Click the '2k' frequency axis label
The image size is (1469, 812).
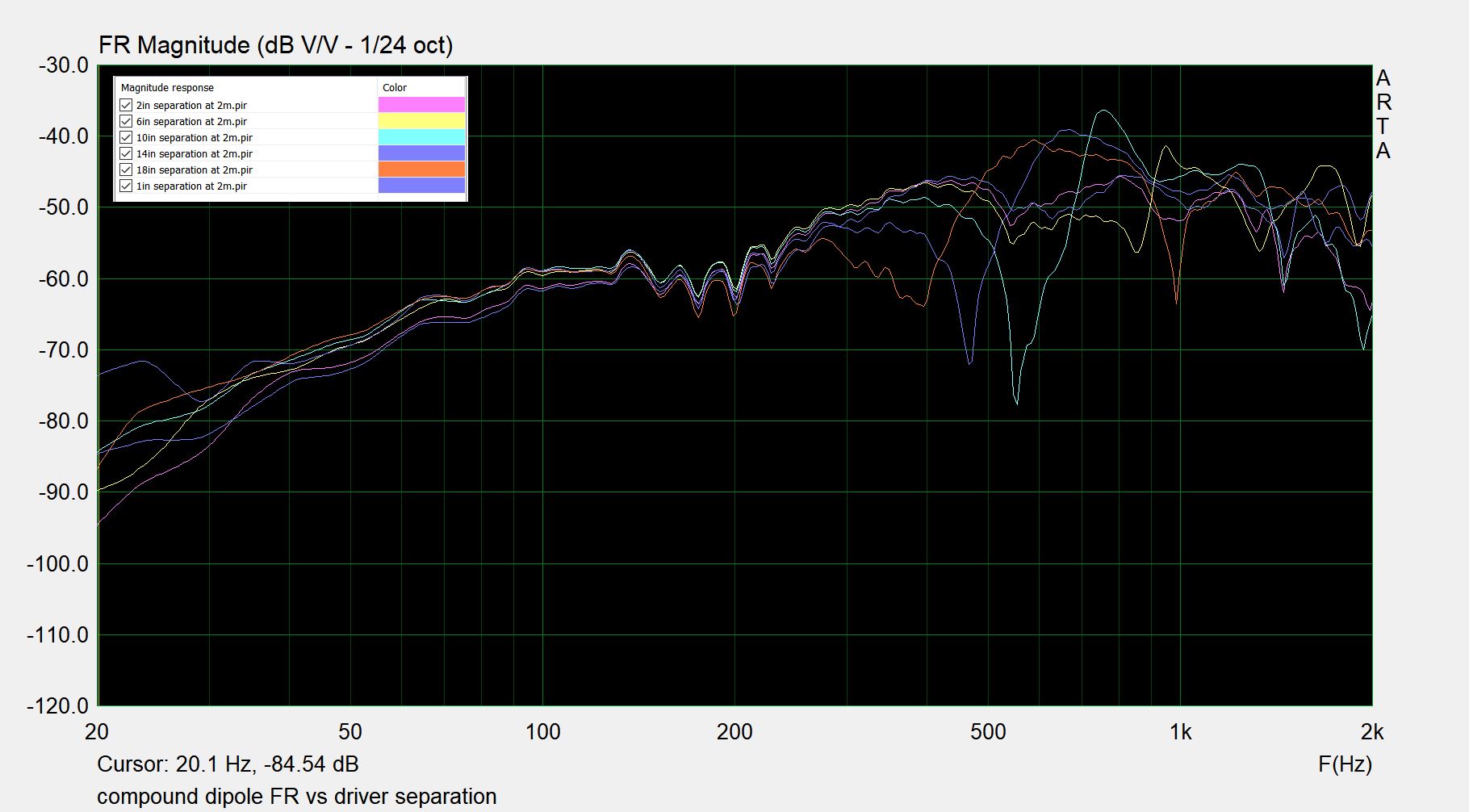pos(1372,732)
